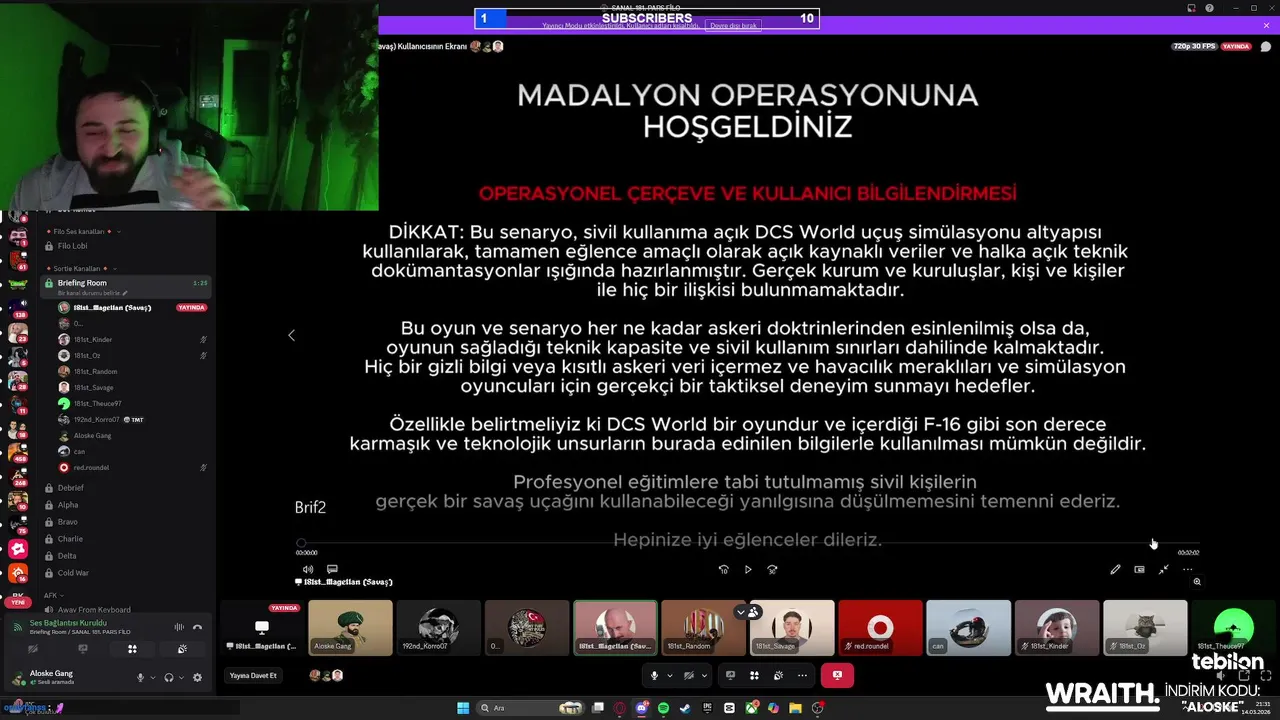The image size is (1280, 720).
Task: Rewind the video 10 seconds
Action: (723, 569)
